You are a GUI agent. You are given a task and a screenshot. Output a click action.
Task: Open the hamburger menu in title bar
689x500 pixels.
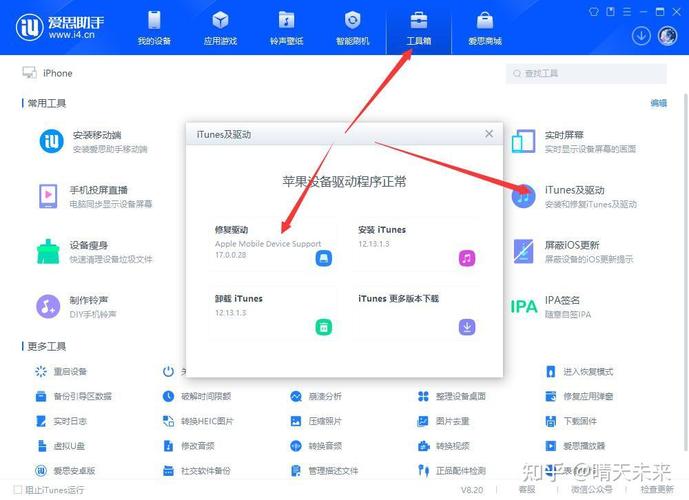pos(627,12)
